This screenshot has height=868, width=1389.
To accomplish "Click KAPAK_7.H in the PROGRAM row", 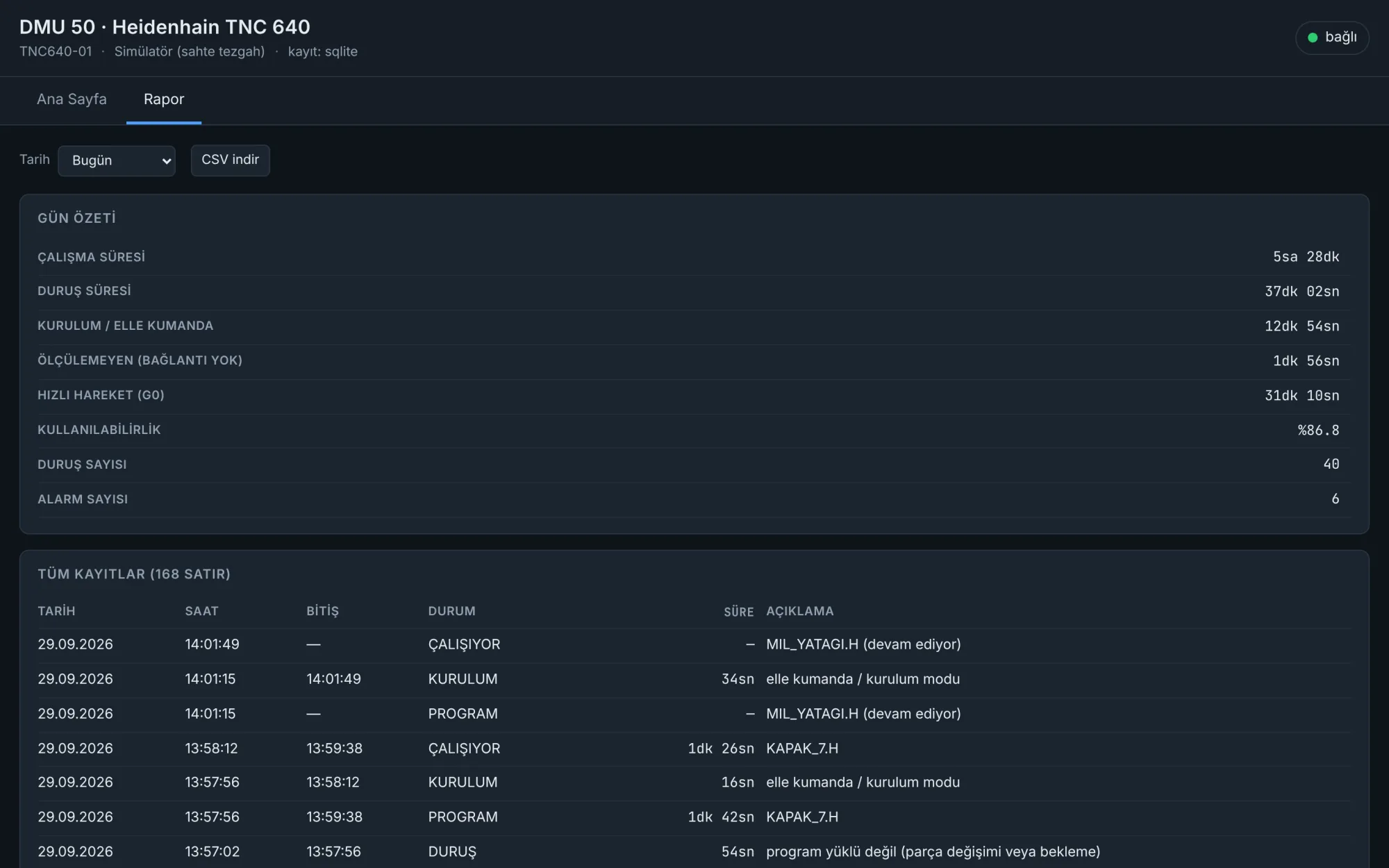I will click(802, 817).
